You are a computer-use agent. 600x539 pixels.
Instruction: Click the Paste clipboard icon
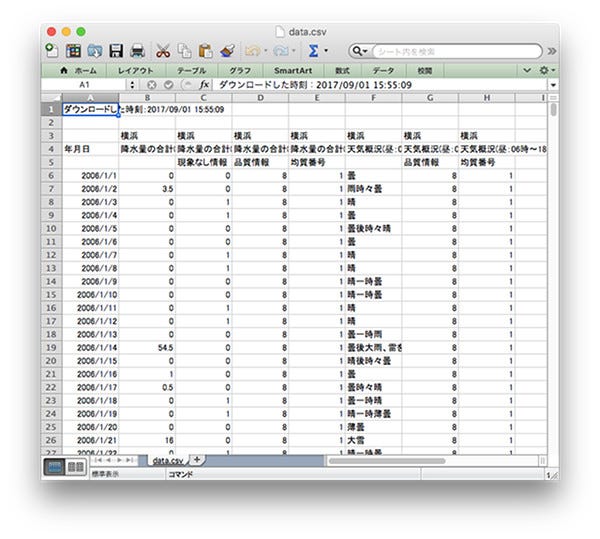click(205, 50)
